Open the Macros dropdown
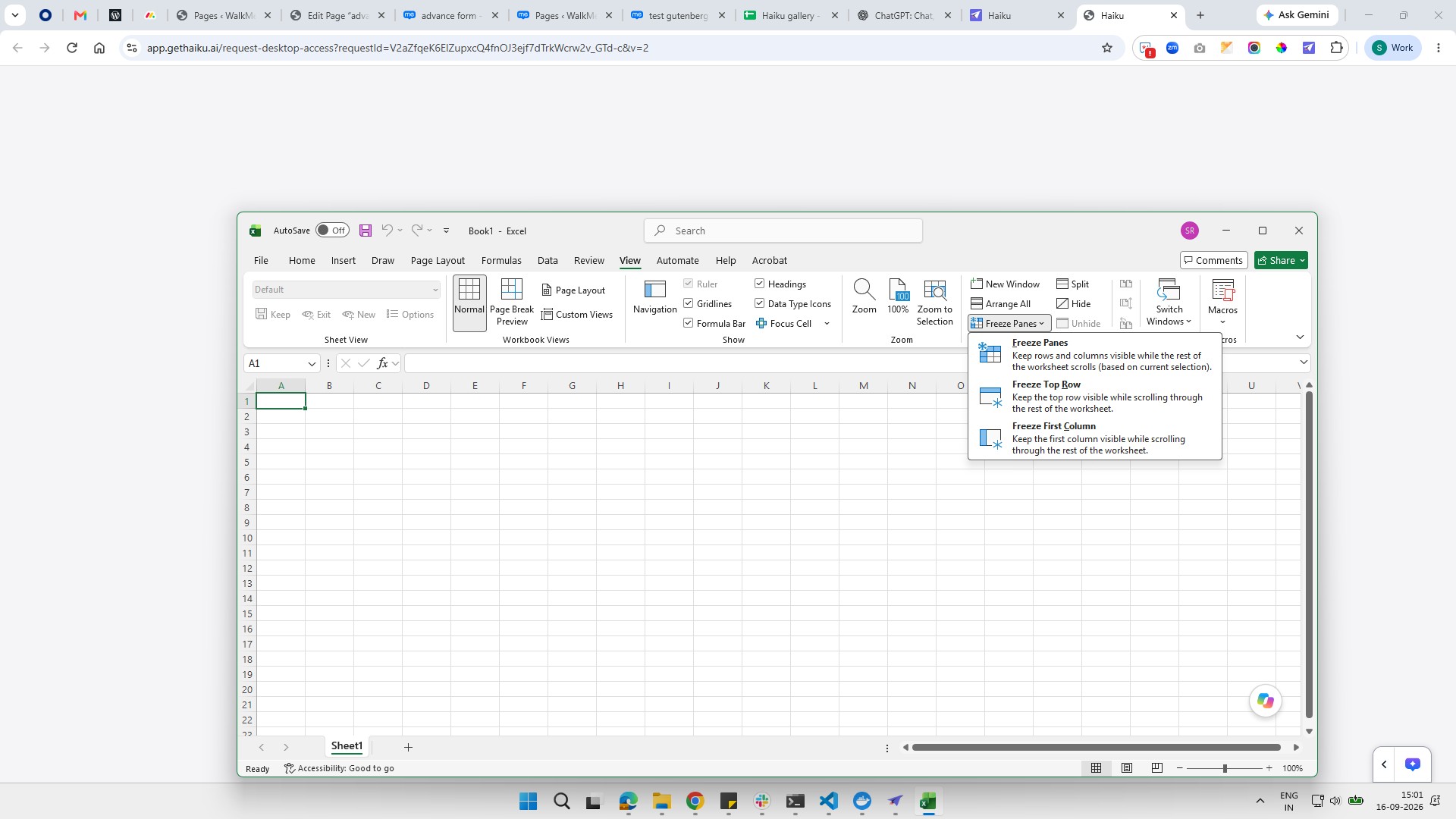This screenshot has width=1456, height=819. click(x=1222, y=303)
